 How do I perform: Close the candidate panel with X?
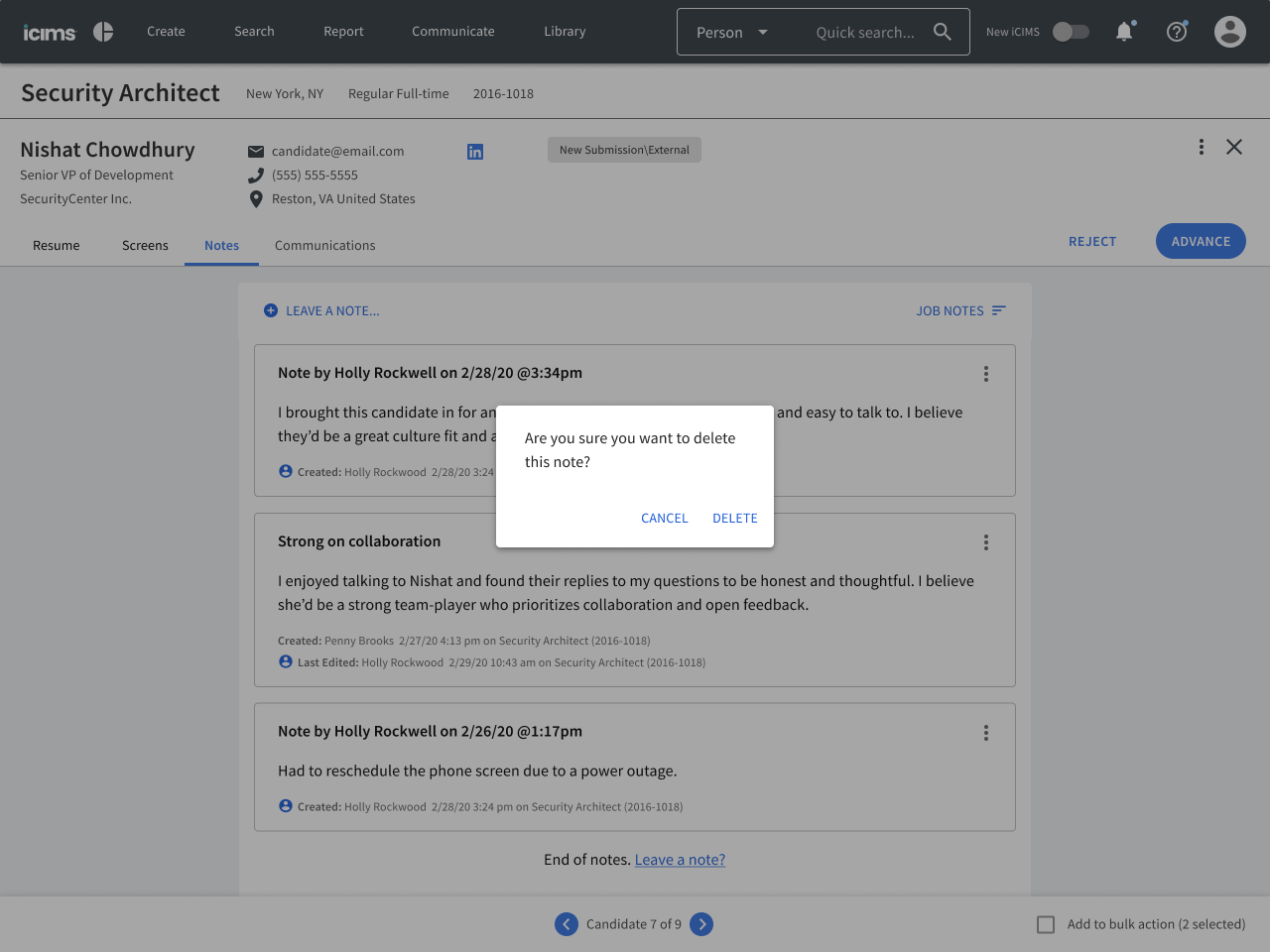1234,147
